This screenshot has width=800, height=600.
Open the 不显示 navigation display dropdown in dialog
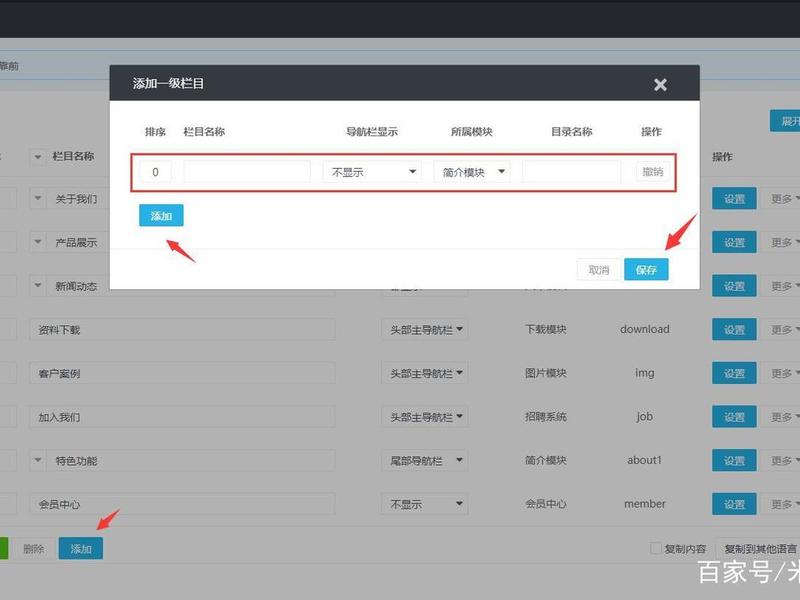[372, 172]
